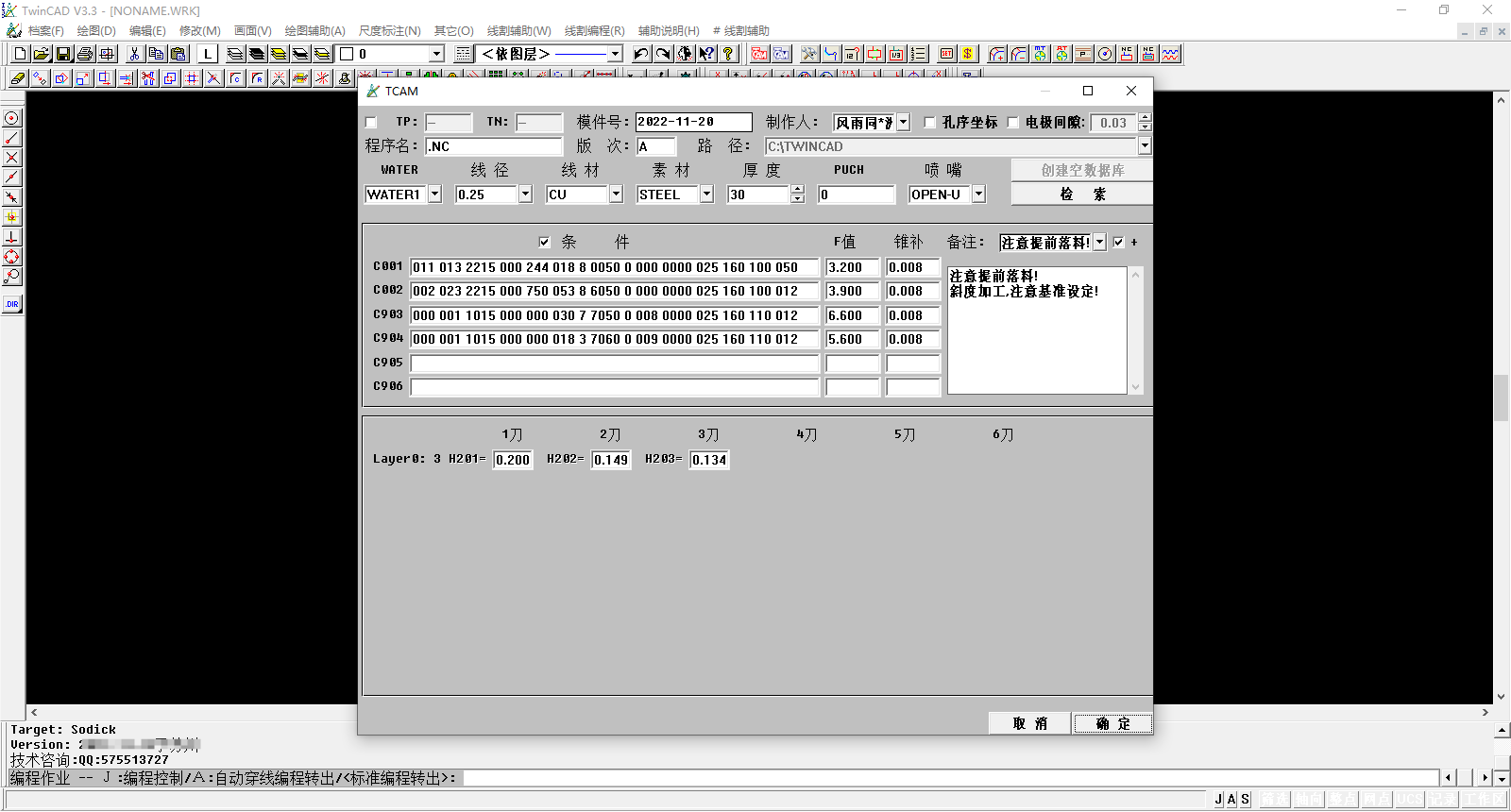Open the path C:\TWINCAD dropdown
This screenshot has height=812, width=1511.
(1145, 145)
